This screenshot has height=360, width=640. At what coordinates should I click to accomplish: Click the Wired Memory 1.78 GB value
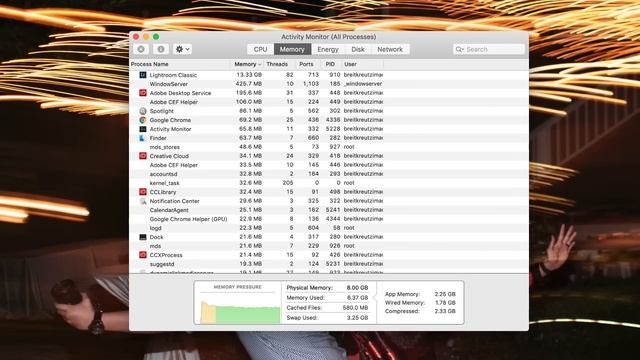click(445, 302)
